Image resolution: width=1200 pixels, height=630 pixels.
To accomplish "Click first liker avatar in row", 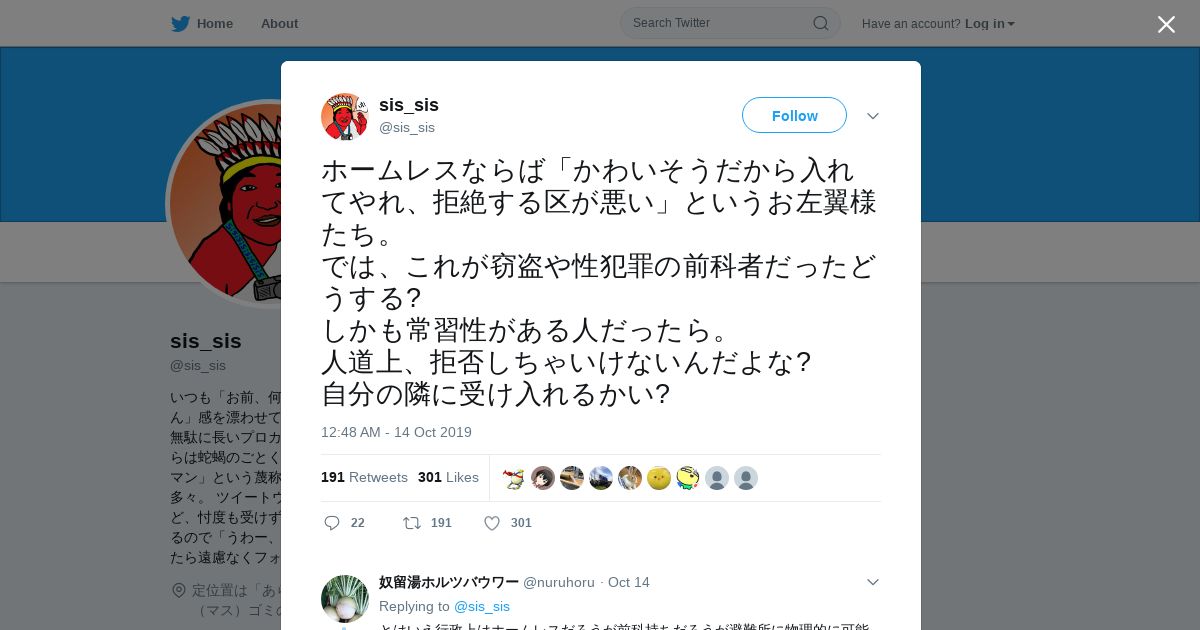I will (514, 478).
